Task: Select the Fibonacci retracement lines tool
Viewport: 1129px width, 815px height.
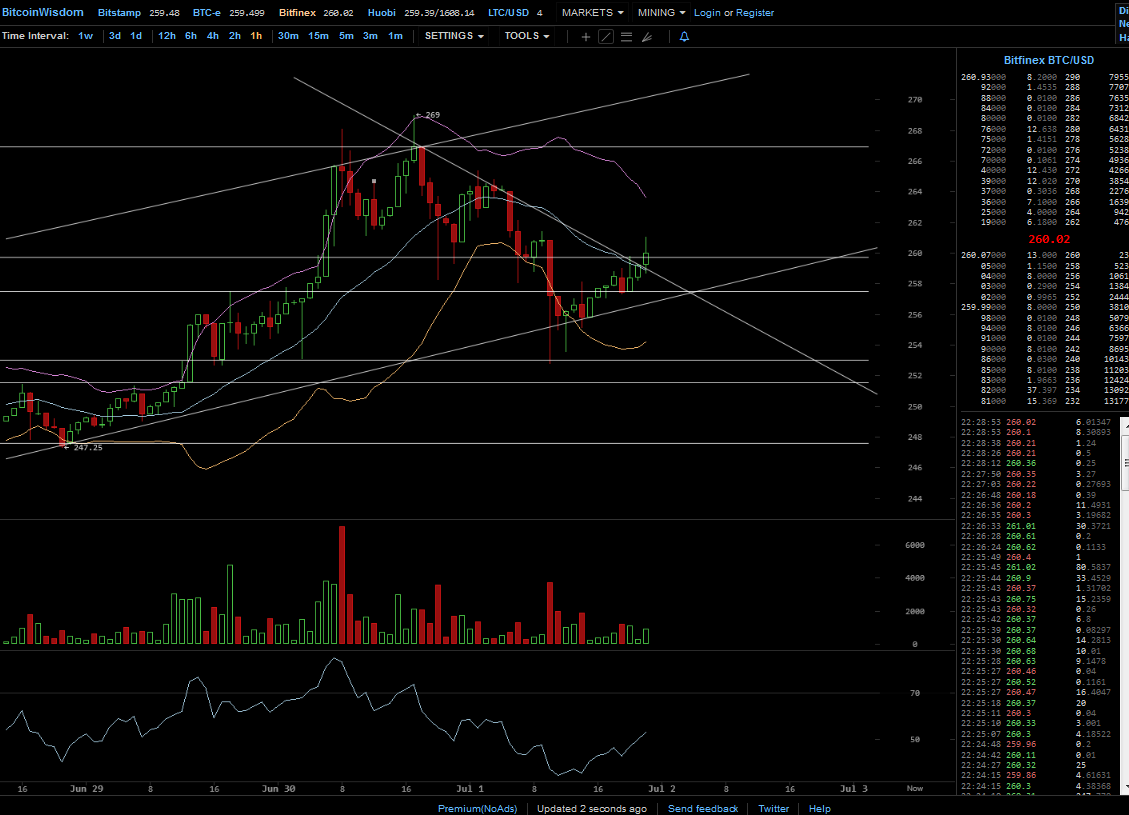Action: pos(626,36)
